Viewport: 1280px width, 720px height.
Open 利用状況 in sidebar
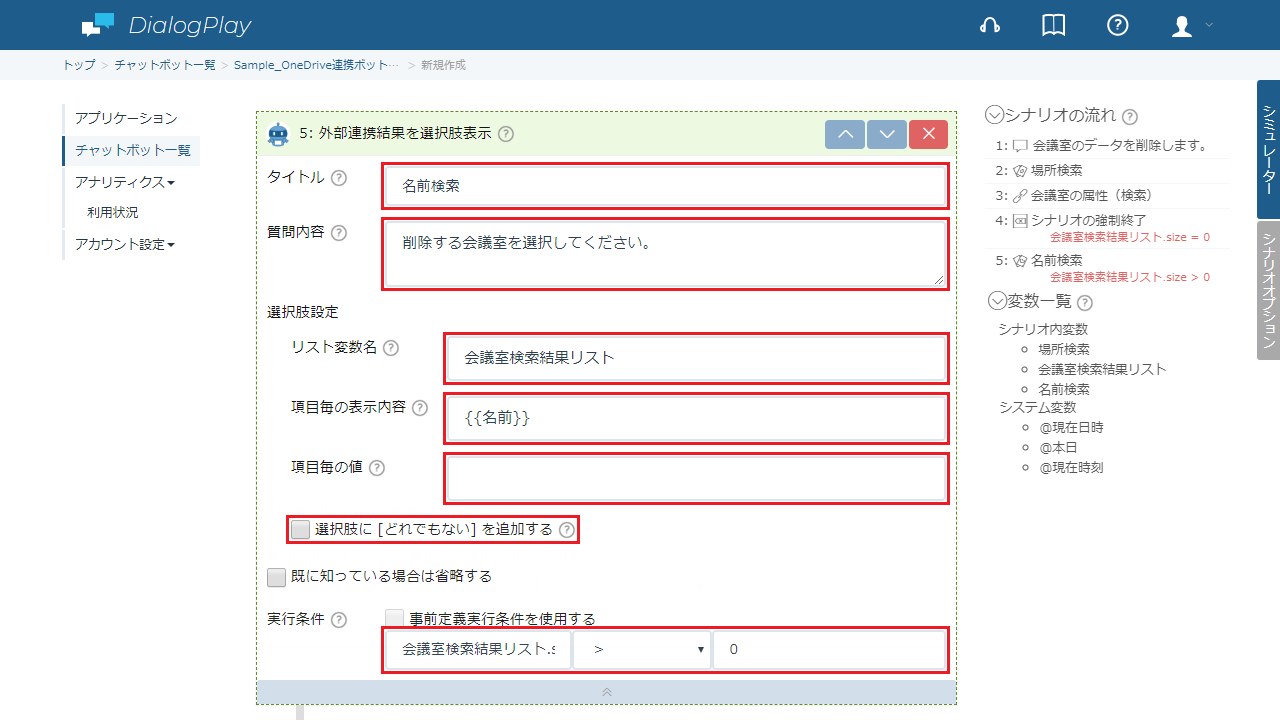(x=113, y=213)
